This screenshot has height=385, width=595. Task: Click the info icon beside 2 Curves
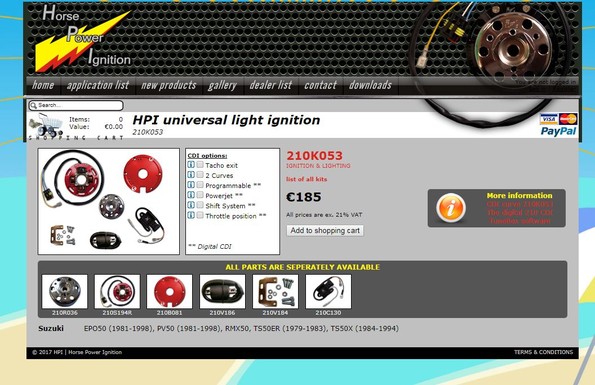click(x=191, y=175)
